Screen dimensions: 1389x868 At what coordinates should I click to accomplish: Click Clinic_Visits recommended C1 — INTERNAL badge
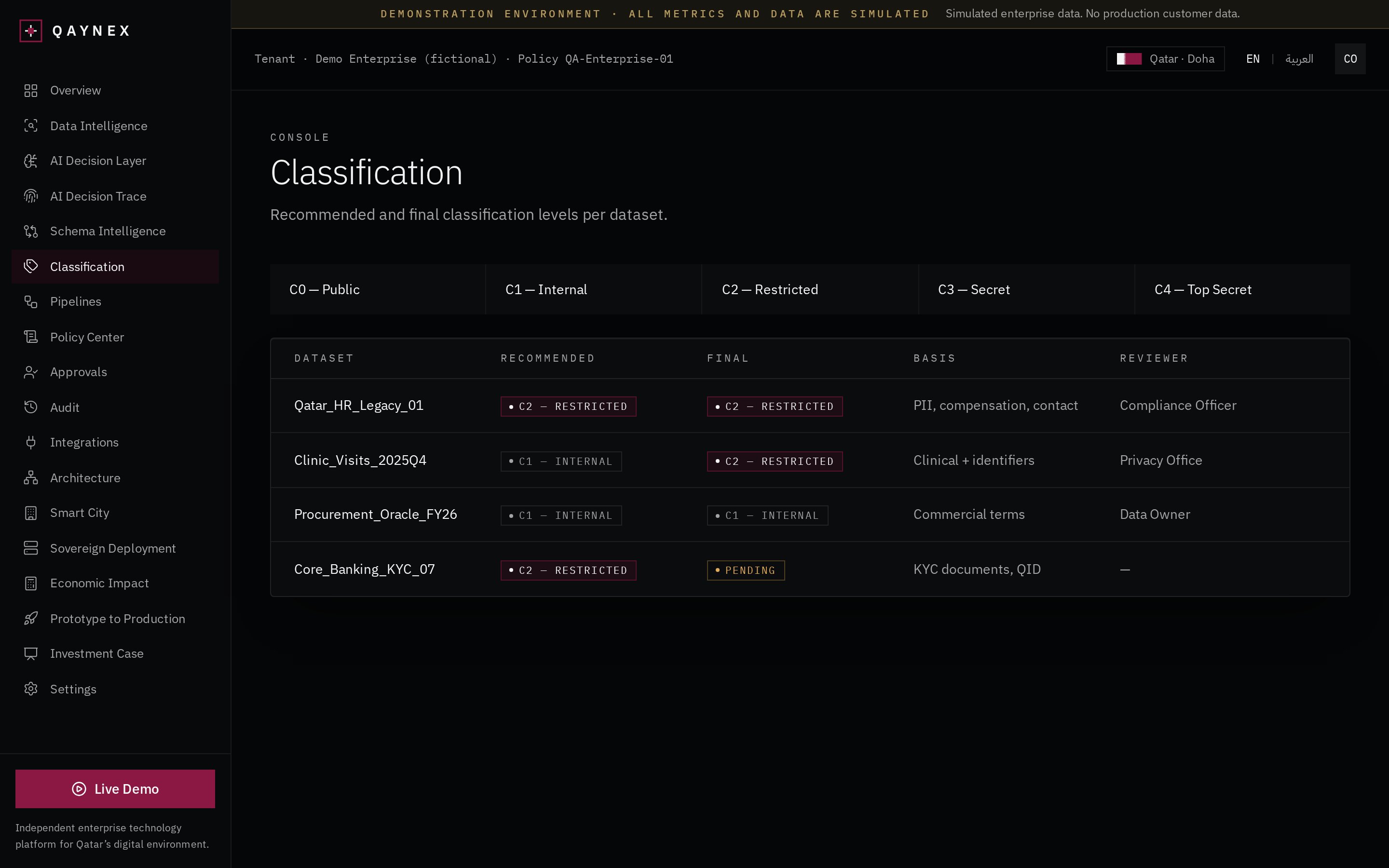[x=561, y=461]
